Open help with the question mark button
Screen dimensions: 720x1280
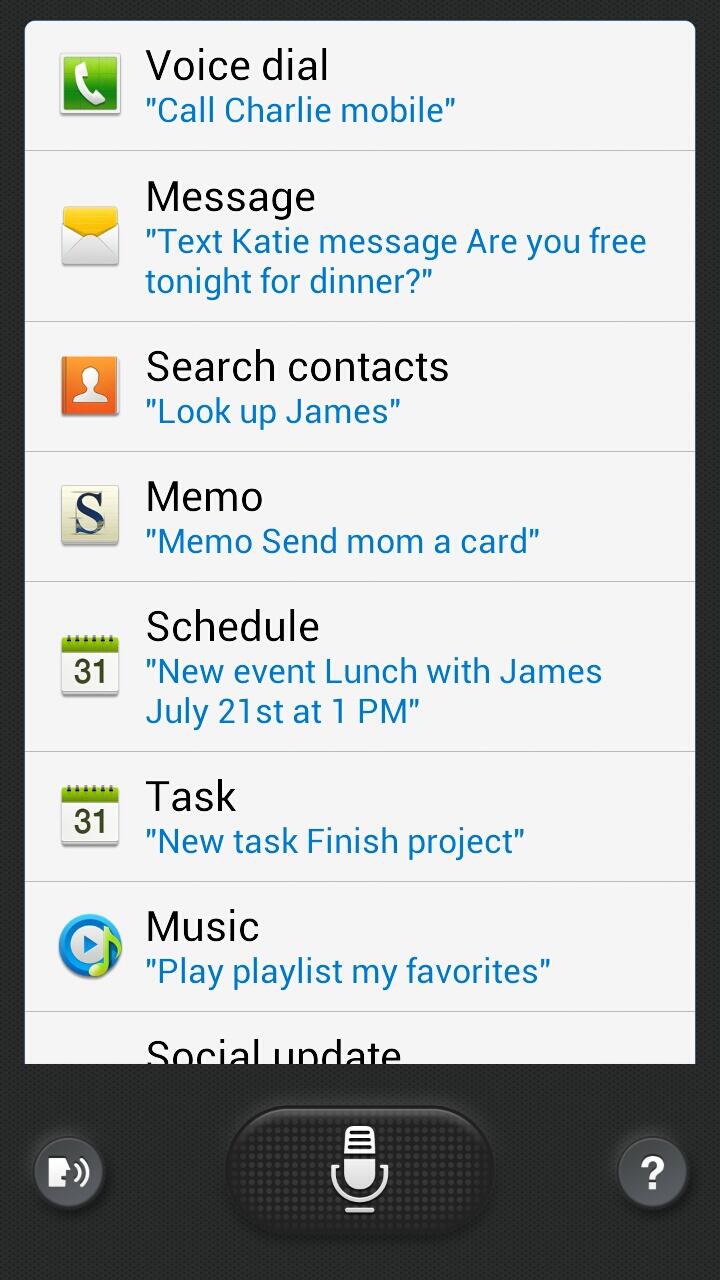pos(652,1171)
